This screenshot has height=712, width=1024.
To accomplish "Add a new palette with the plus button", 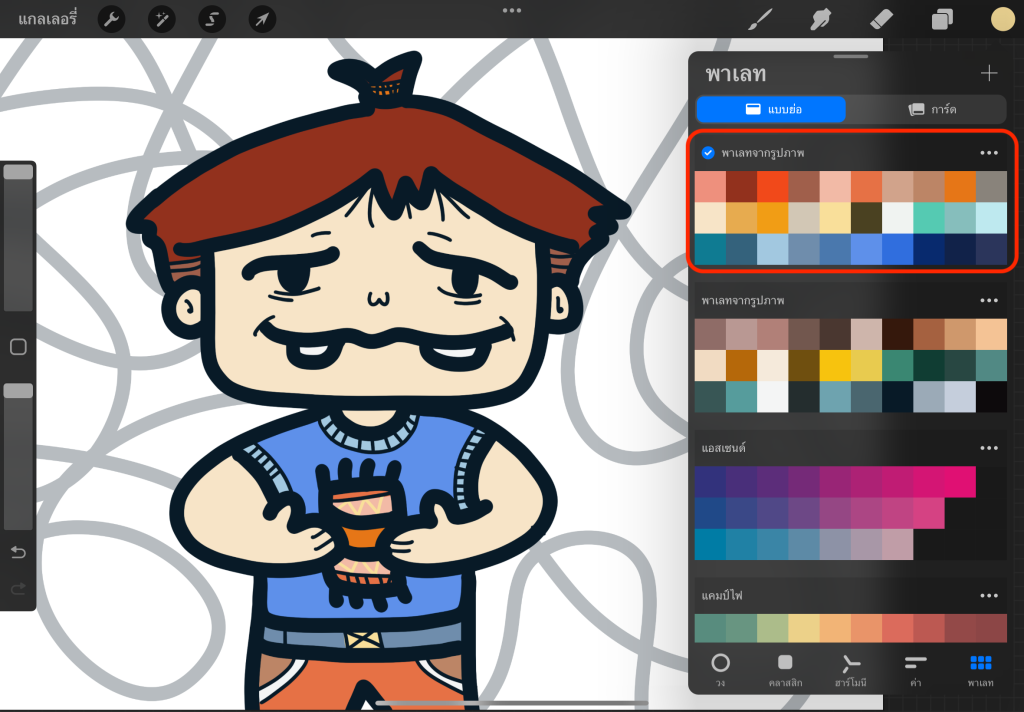I will (989, 73).
